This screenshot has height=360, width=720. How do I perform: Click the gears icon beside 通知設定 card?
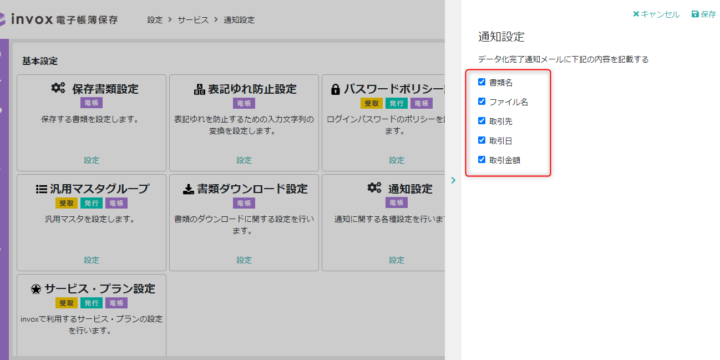pos(374,187)
